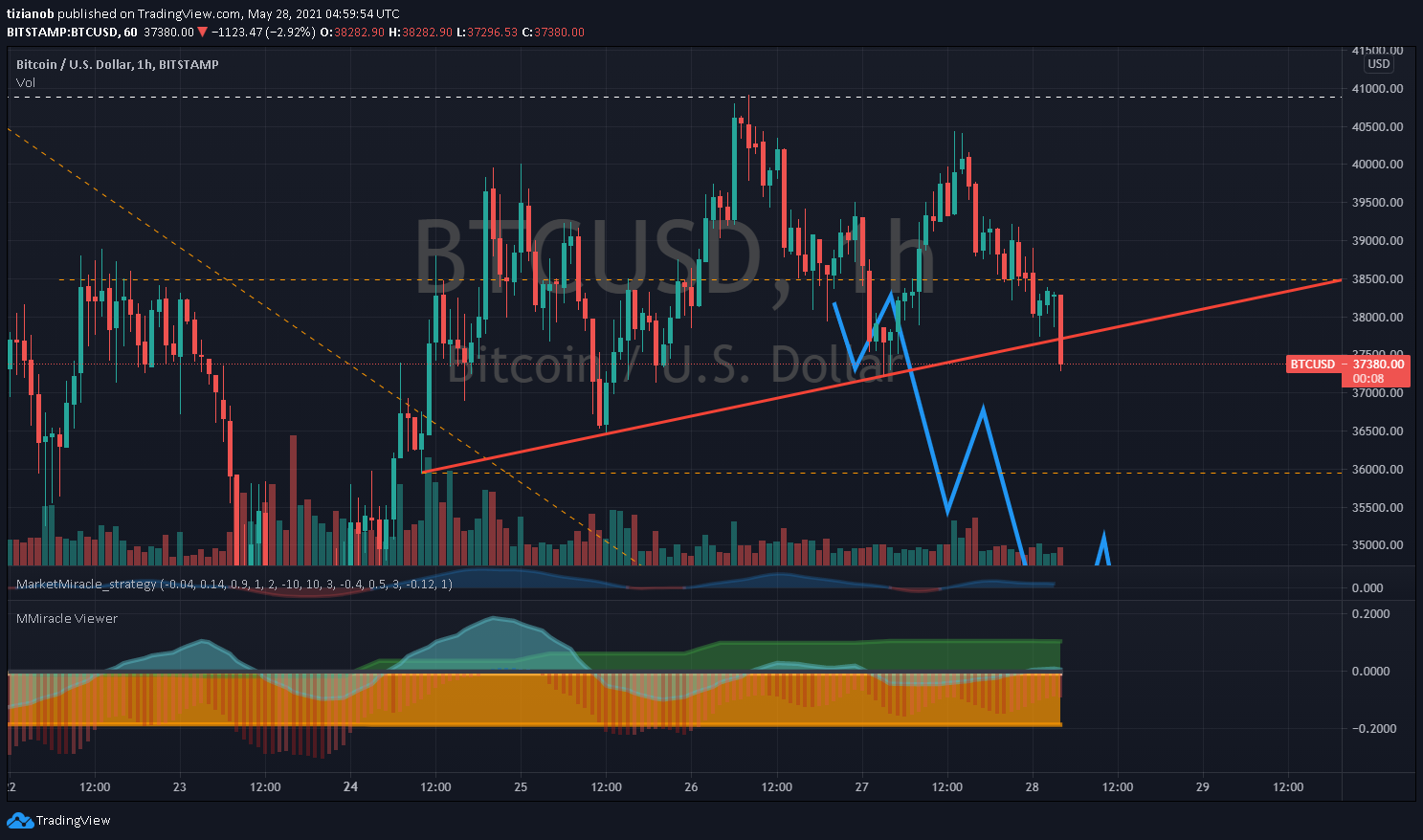This screenshot has height=840, width=1423.
Task: Click the 0.000 strategy pane scale label
Action: click(1368, 588)
